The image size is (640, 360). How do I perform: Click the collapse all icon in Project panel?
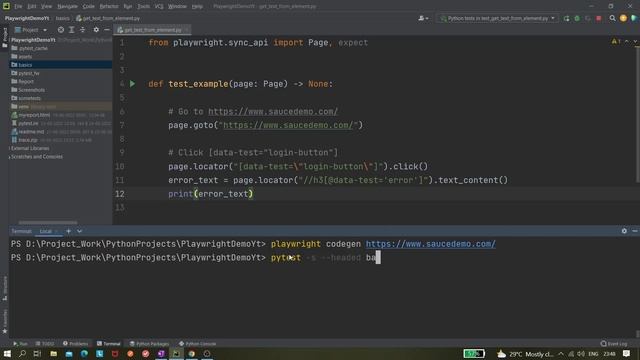[82, 30]
